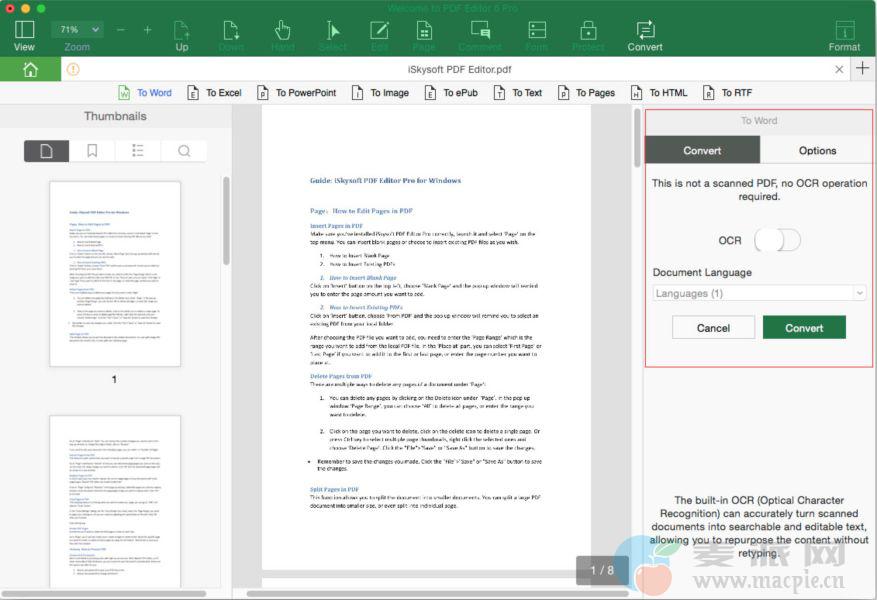
Task: Open the search icon in the sidebar
Action: [184, 151]
